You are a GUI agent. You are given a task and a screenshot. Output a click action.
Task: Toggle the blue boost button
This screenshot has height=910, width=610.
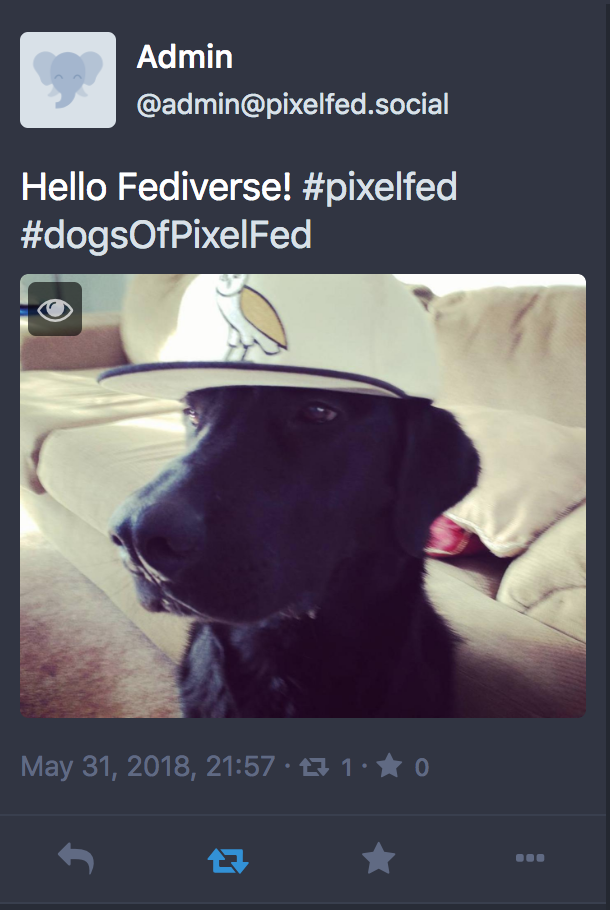tap(228, 860)
